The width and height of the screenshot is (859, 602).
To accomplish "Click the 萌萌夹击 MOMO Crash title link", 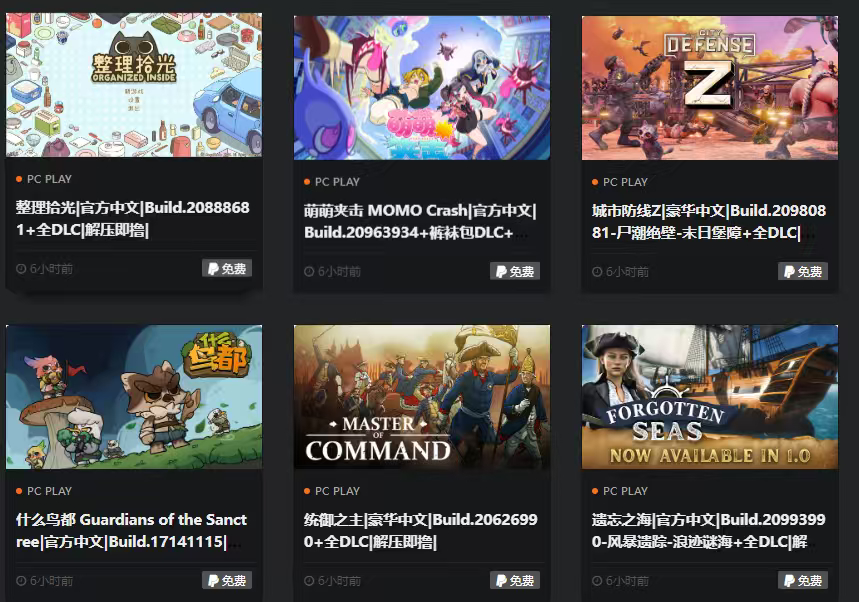I will 420,221.
